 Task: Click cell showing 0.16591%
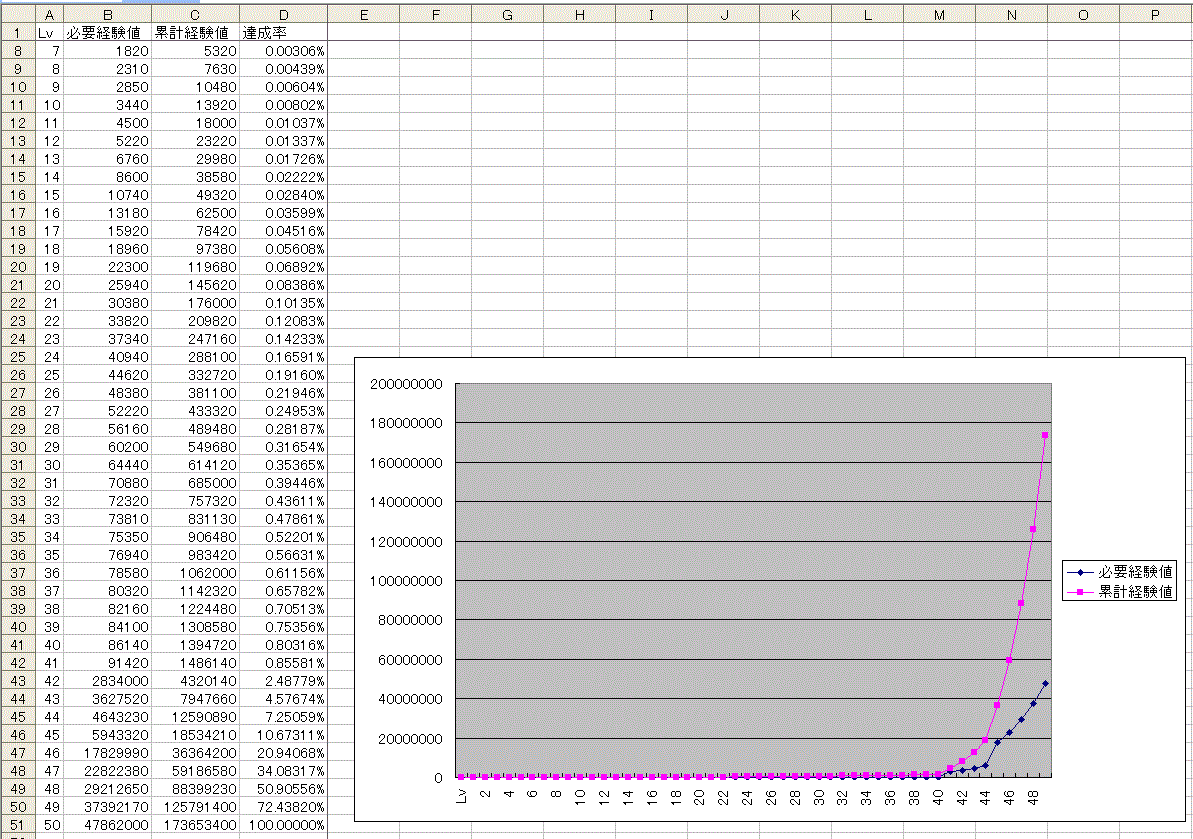click(284, 357)
